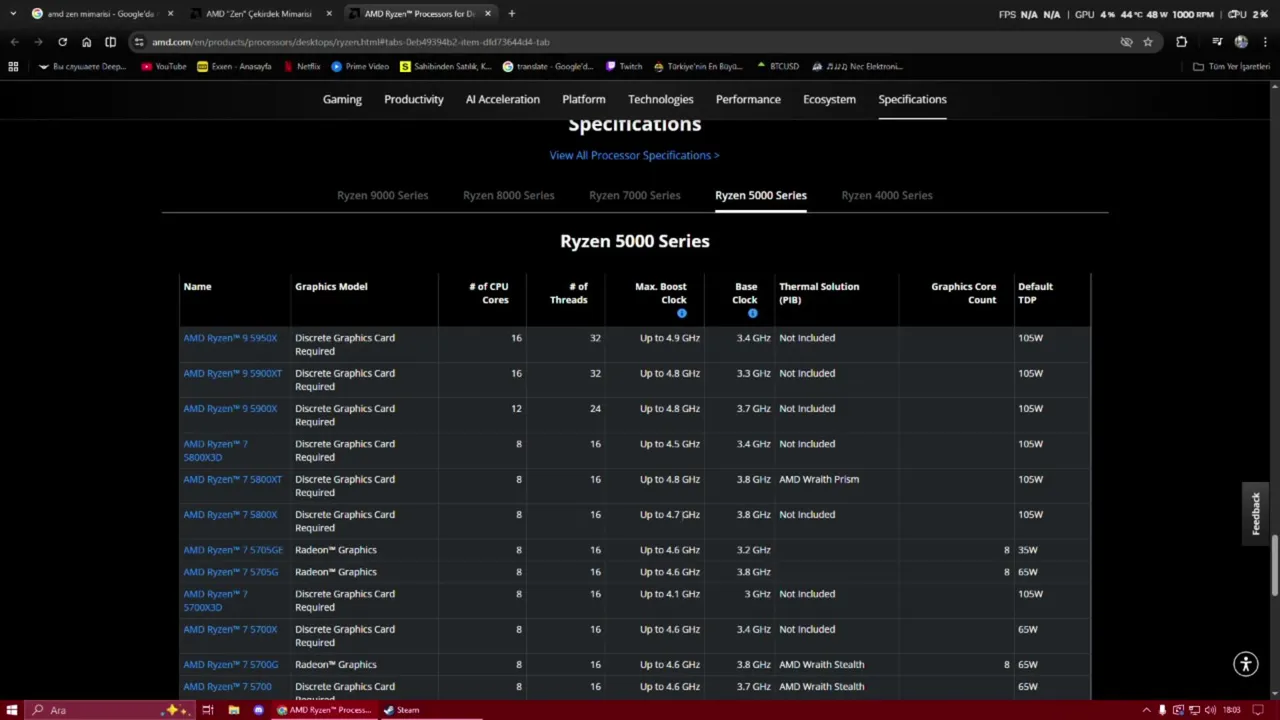Go to the Performance nav section

tap(748, 99)
